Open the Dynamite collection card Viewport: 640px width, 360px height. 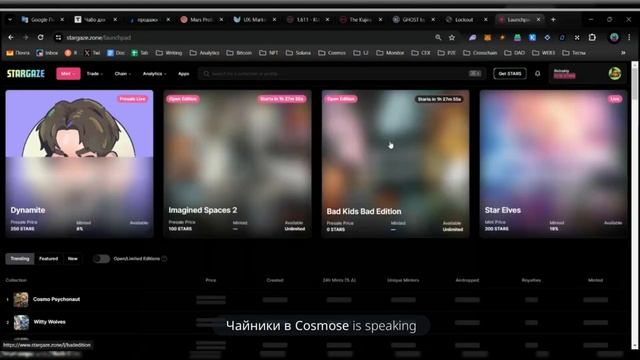pos(80,164)
